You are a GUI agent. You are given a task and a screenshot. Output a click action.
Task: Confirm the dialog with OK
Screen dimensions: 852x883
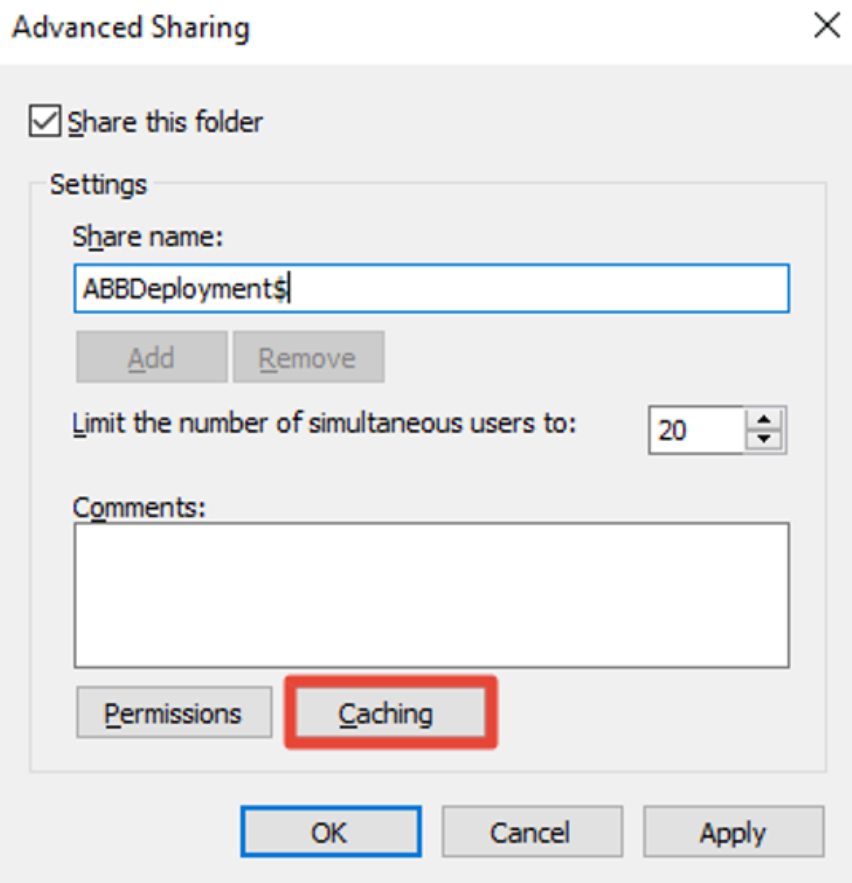[x=331, y=832]
